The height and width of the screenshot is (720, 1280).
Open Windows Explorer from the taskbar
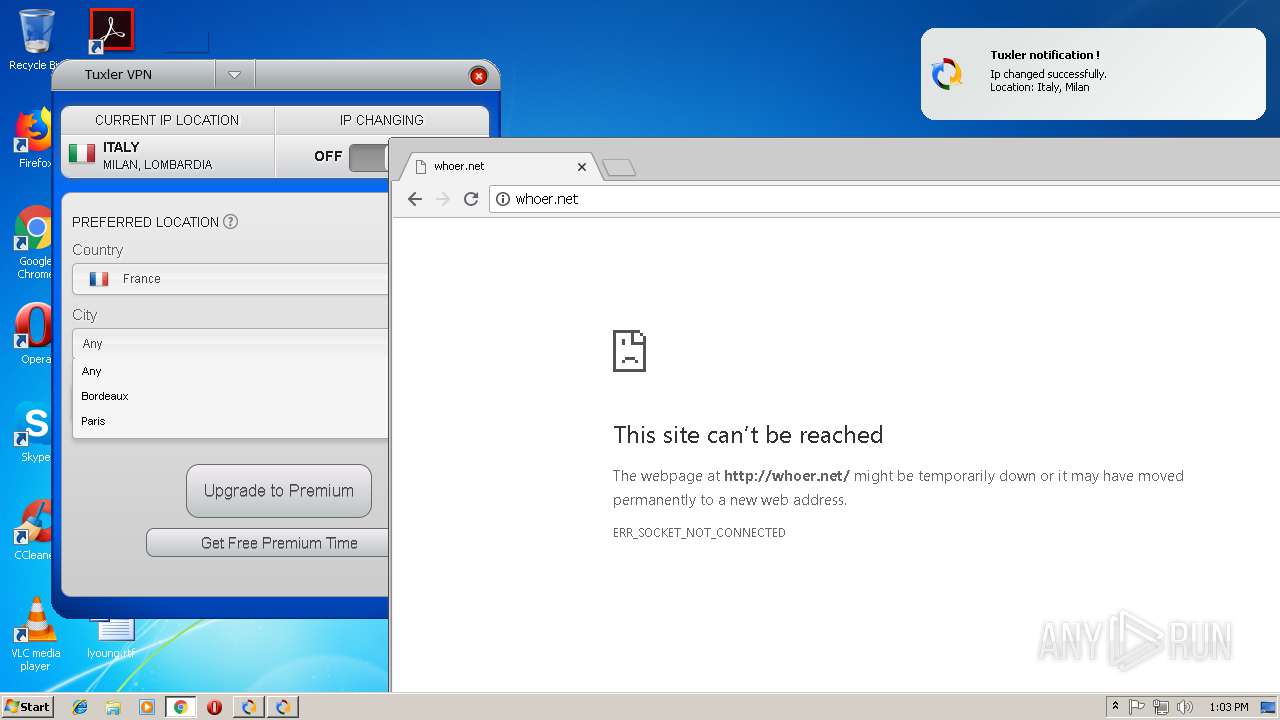[113, 707]
